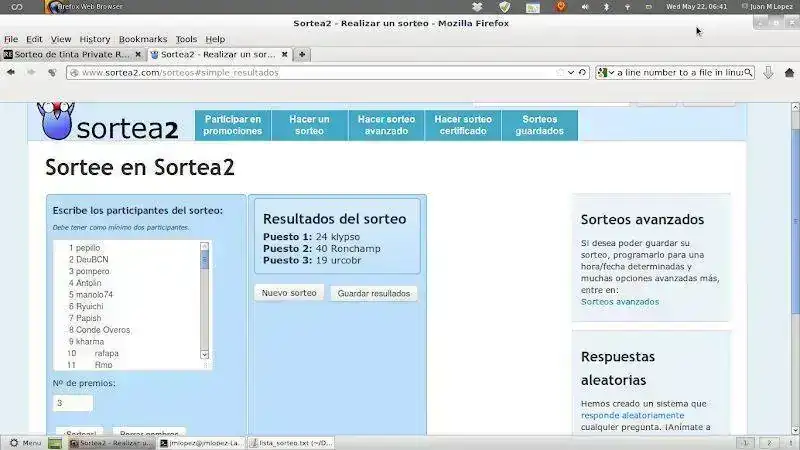Open the Bluetooth indicator
Screen dimensions: 800x450
[x=606, y=7]
